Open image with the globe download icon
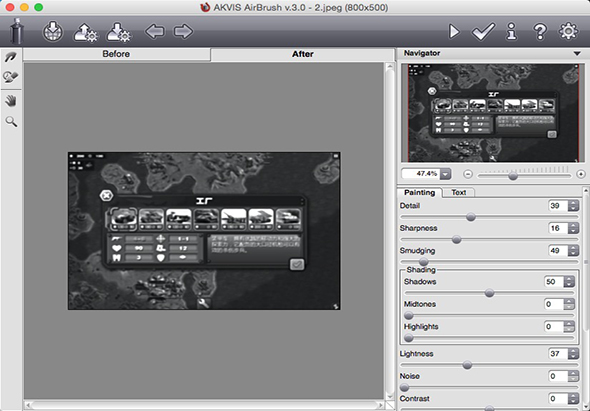The image size is (590, 411). pos(53,32)
